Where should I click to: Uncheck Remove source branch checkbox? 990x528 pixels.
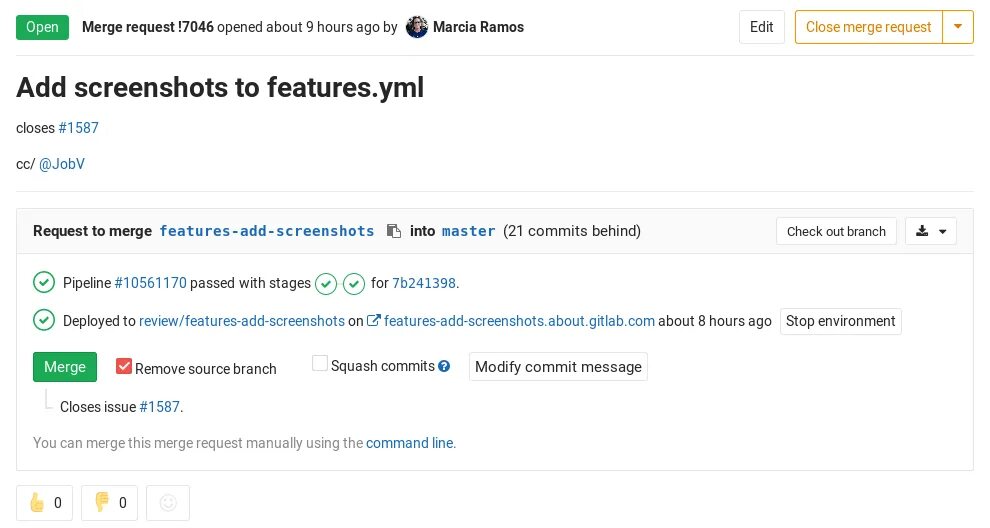pyautogui.click(x=124, y=367)
